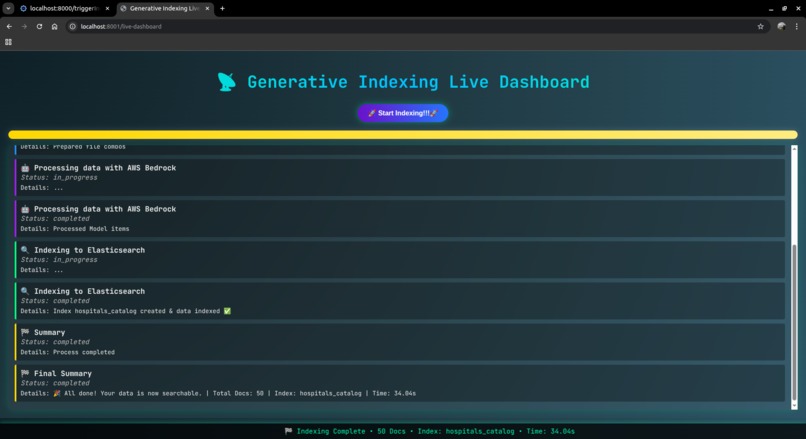Click the log panel scrollbar thumb
Image resolution: width=806 pixels, height=439 pixels.
click(x=794, y=321)
